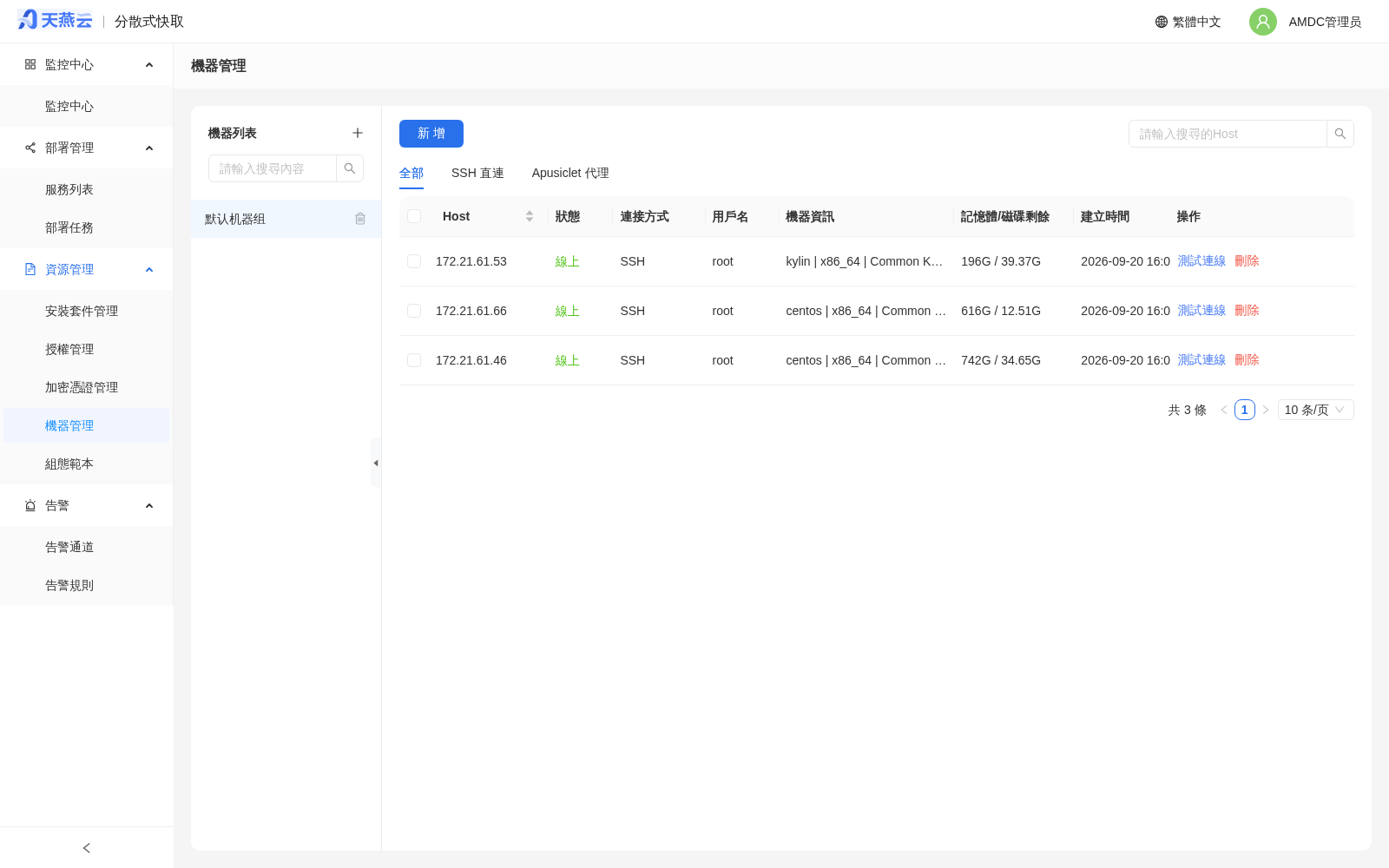Click the language globe icon
This screenshot has width=1389, height=868.
[1162, 22]
